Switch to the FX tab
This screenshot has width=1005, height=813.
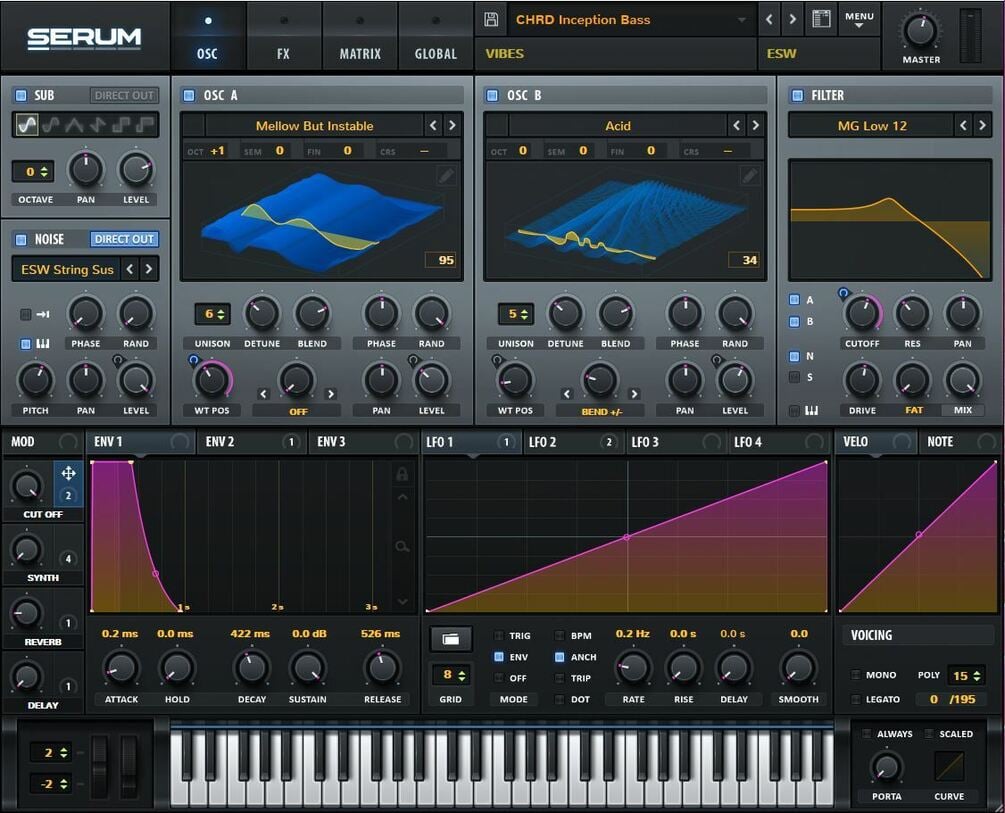click(x=283, y=38)
